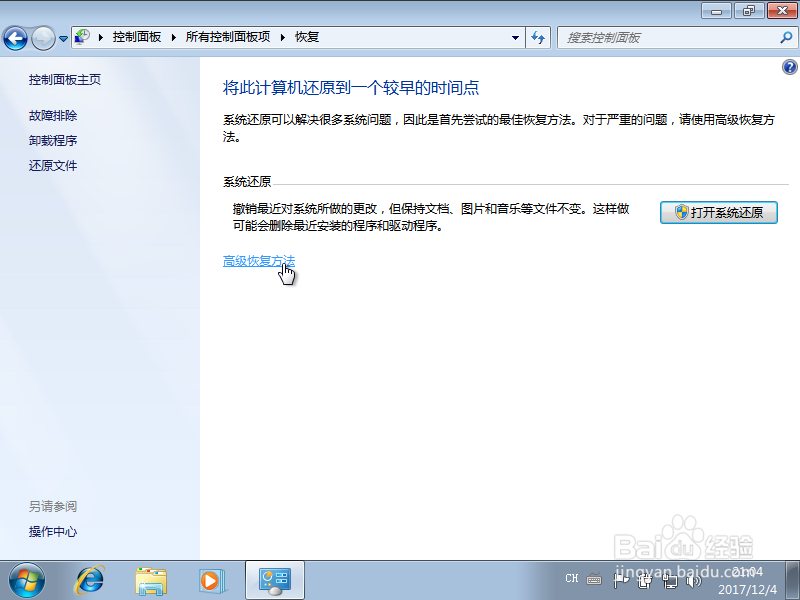This screenshot has height=600, width=800.
Task: Click the Back navigation arrow
Action: point(16,37)
